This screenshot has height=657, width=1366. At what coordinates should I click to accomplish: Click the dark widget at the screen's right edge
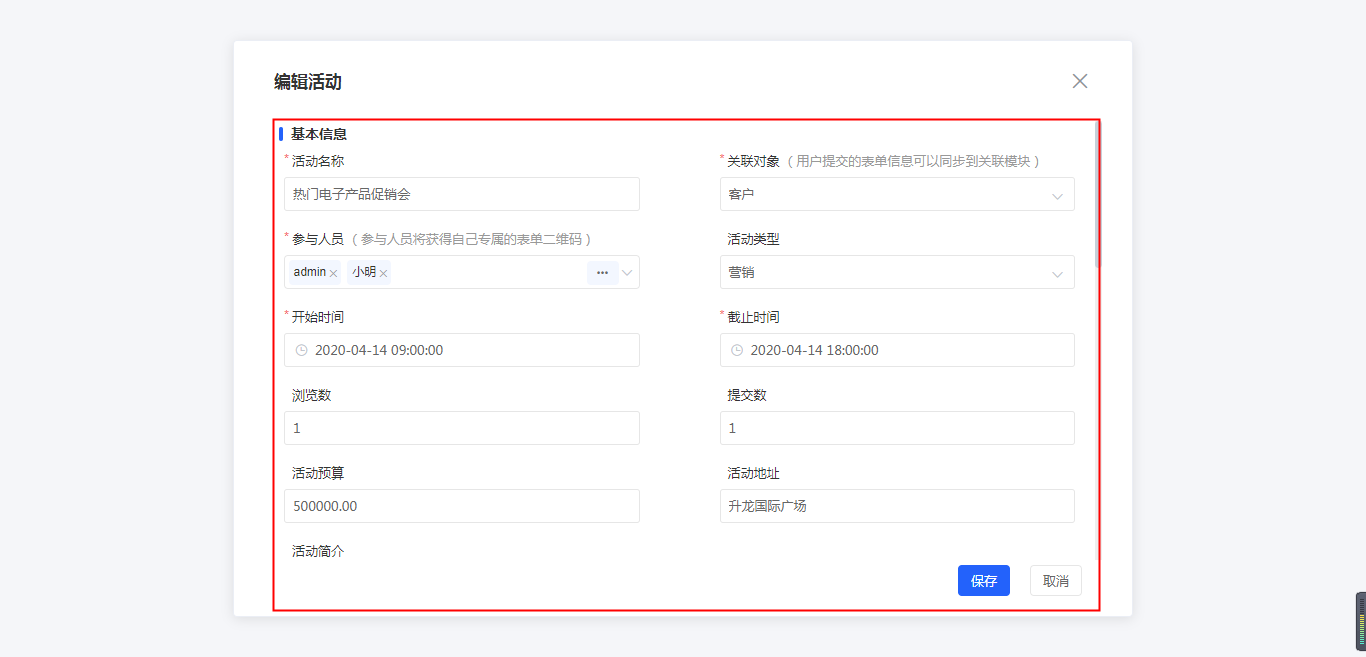tap(1360, 621)
